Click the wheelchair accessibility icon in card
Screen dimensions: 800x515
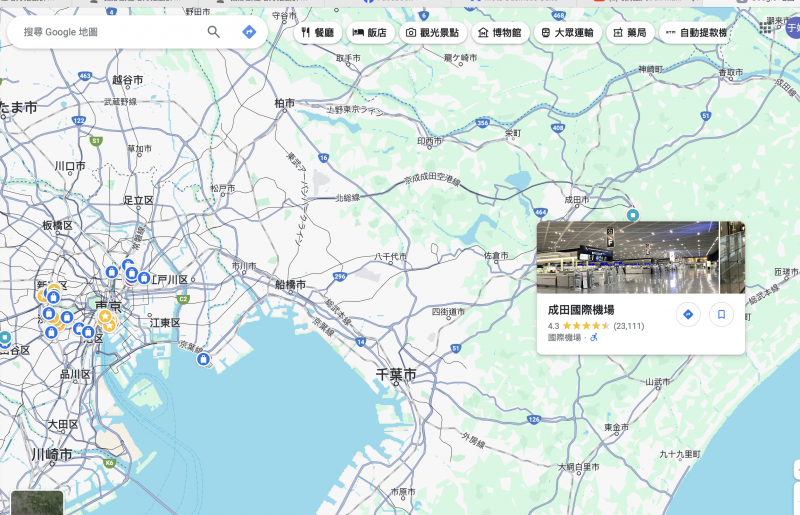pyautogui.click(x=594, y=337)
